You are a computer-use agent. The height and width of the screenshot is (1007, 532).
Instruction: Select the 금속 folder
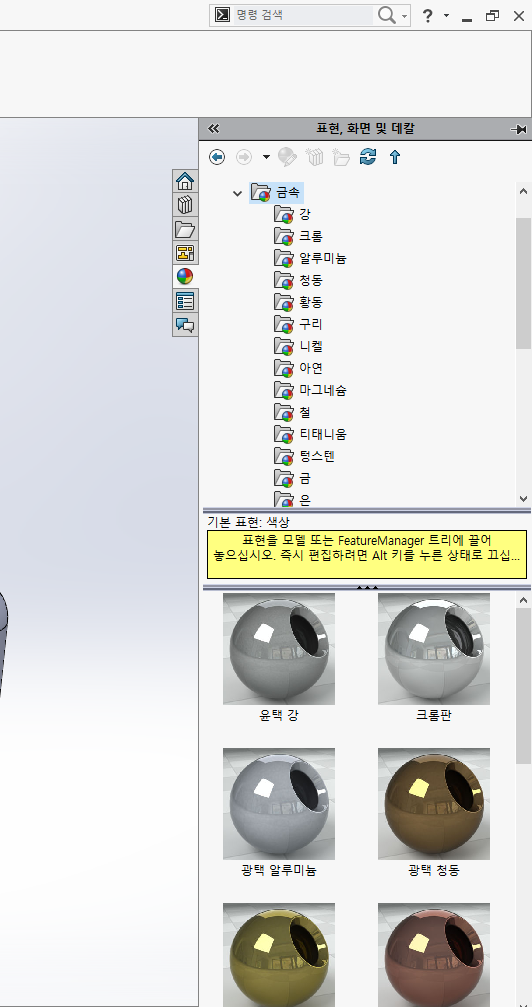[276, 192]
